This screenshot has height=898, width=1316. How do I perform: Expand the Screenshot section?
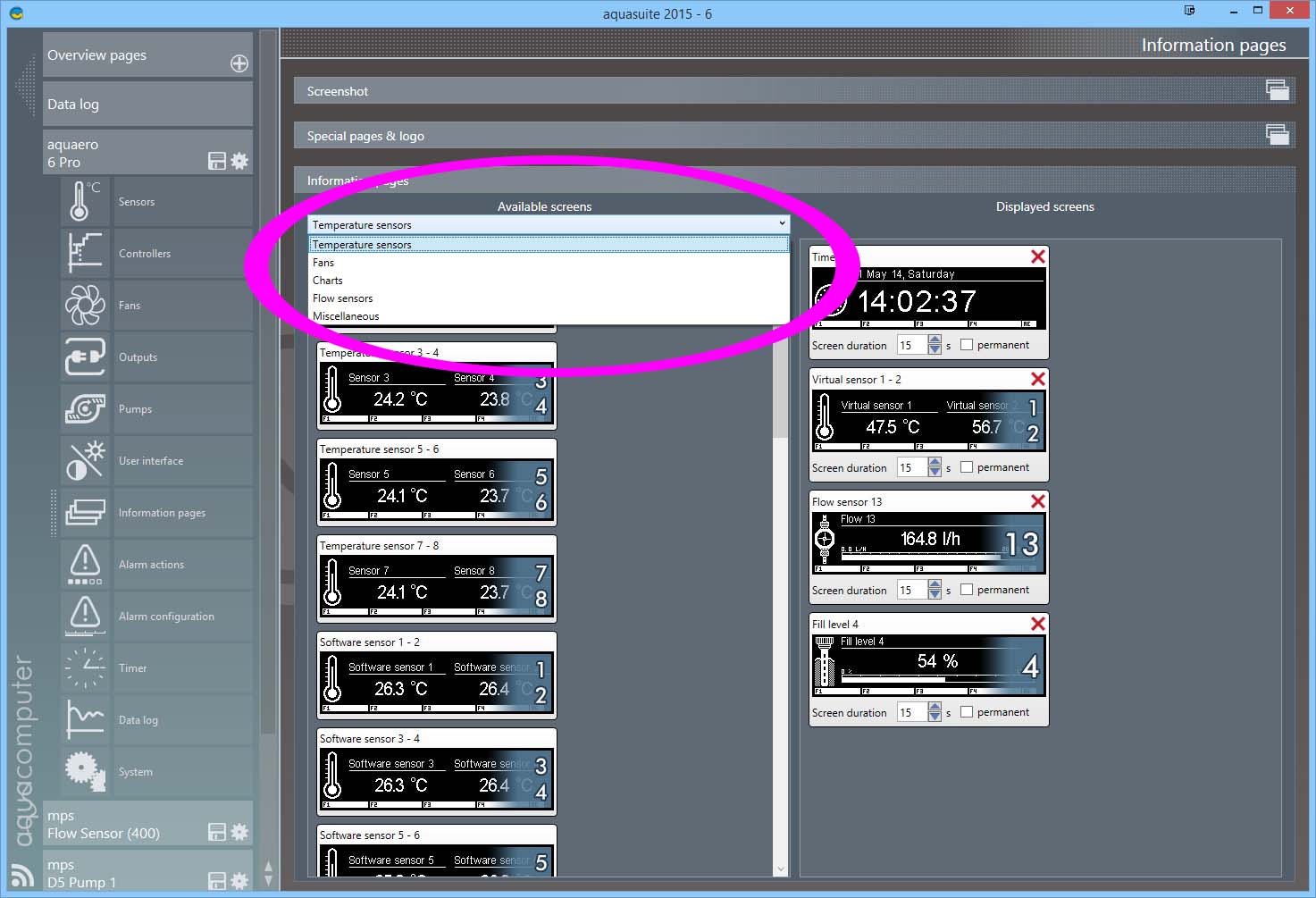1278,90
